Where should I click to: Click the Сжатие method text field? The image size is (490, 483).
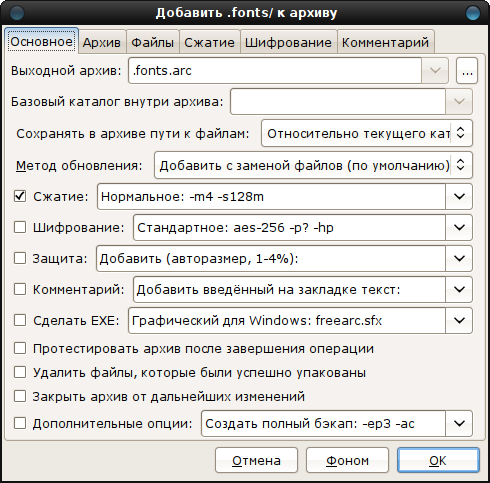pos(271,197)
